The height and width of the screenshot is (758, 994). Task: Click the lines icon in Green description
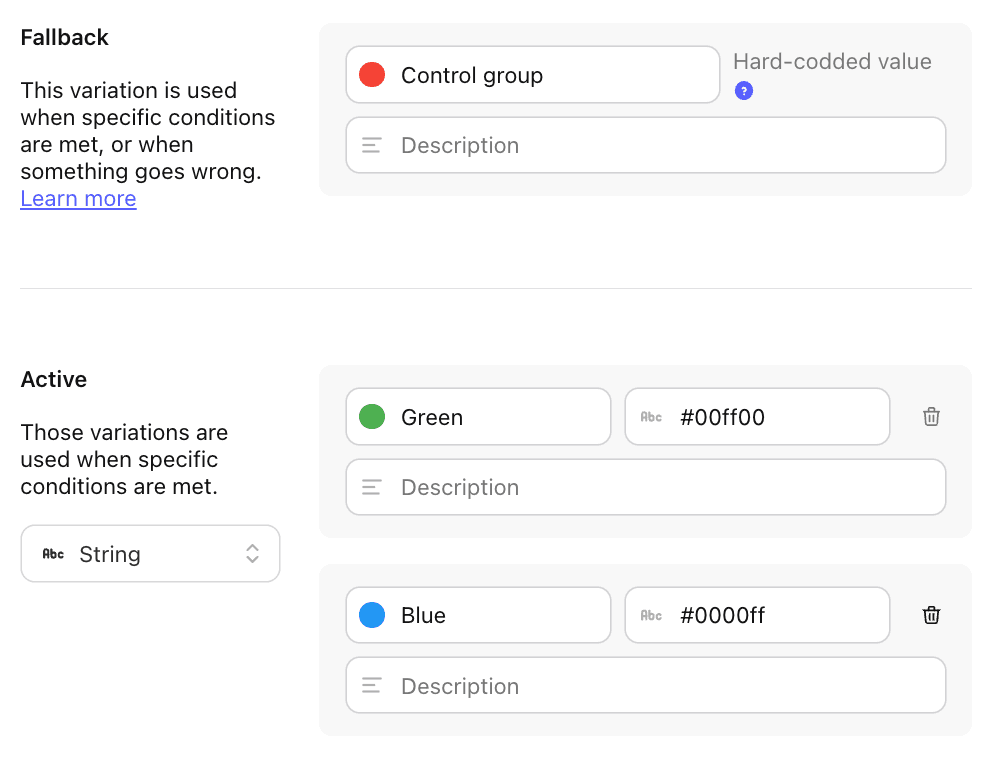pos(372,487)
